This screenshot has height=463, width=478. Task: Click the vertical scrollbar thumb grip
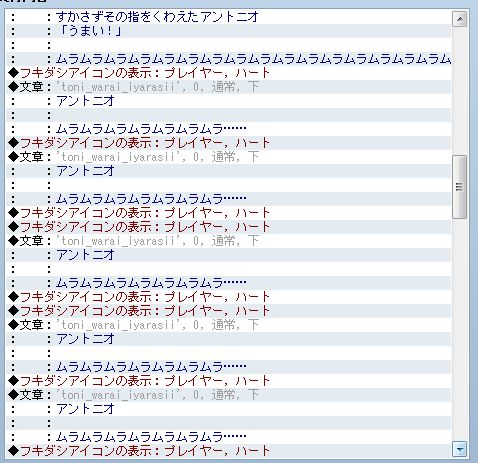(x=459, y=187)
